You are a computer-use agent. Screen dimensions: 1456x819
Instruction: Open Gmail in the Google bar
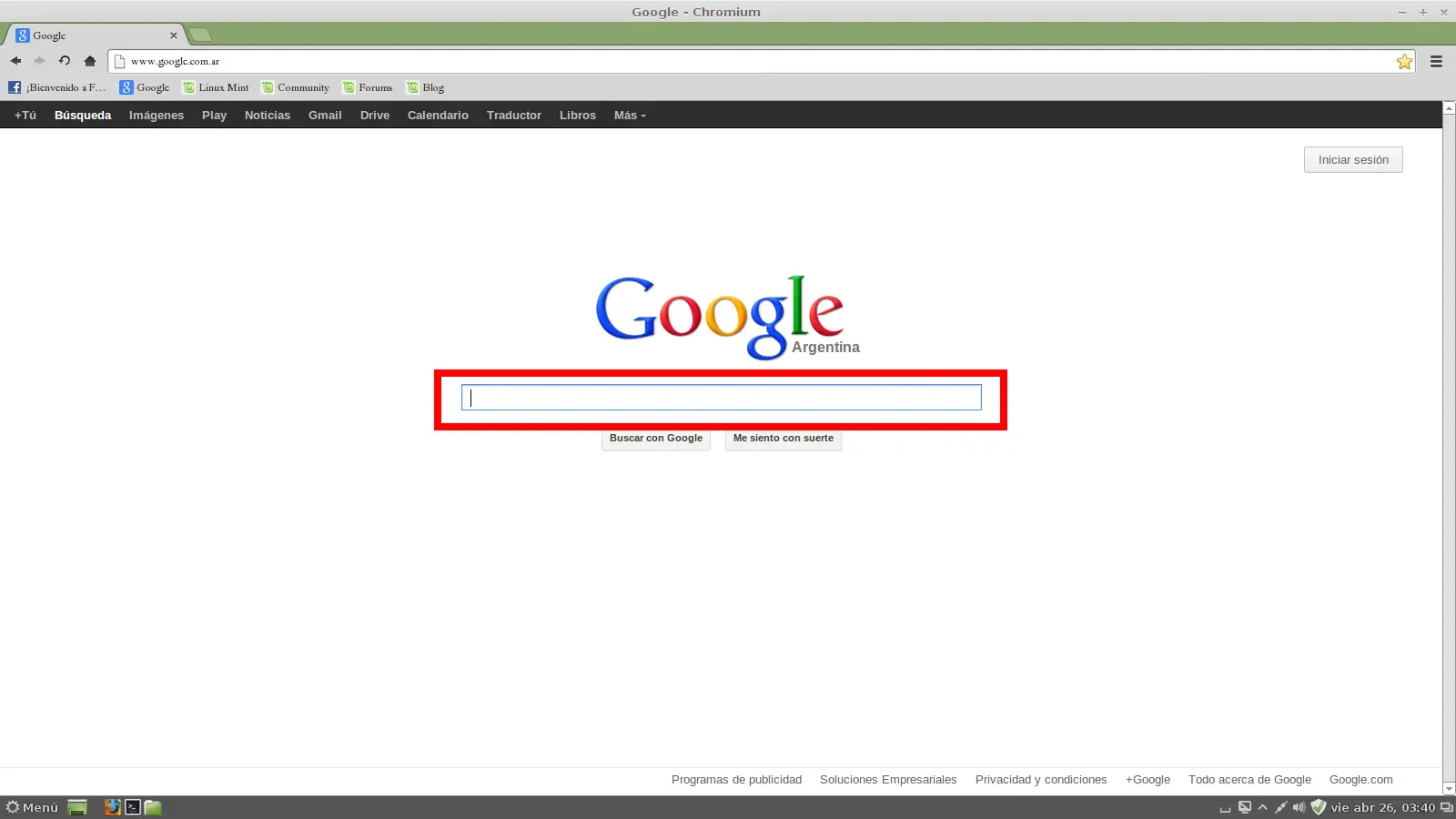coord(325,116)
